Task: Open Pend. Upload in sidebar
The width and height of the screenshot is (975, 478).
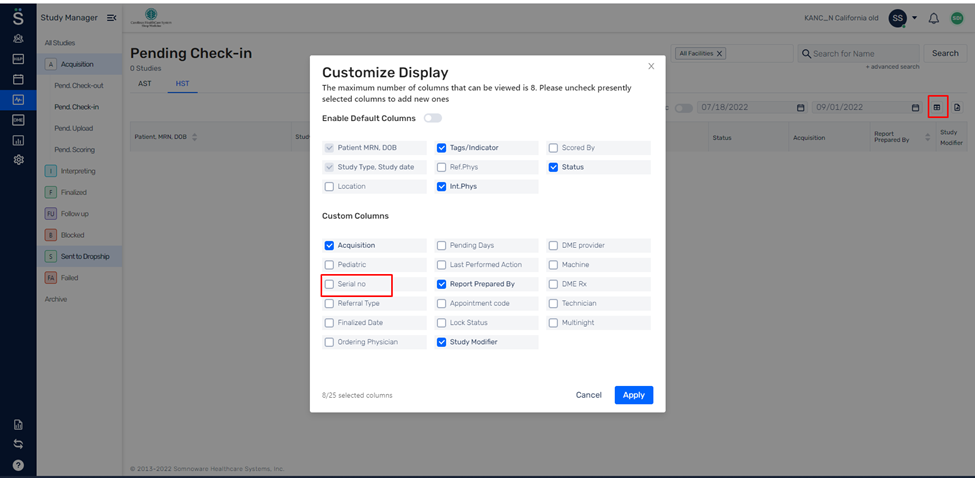Action: 73,129
